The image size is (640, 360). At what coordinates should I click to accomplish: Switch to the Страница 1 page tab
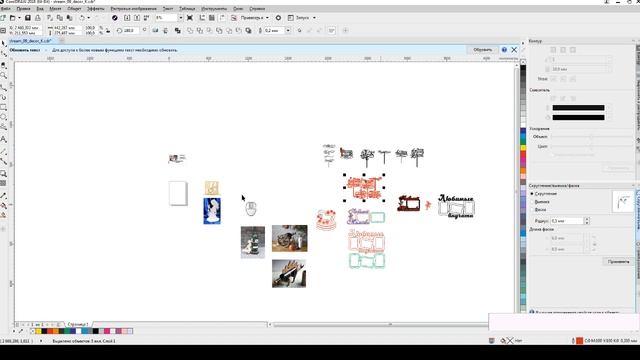pos(78,324)
